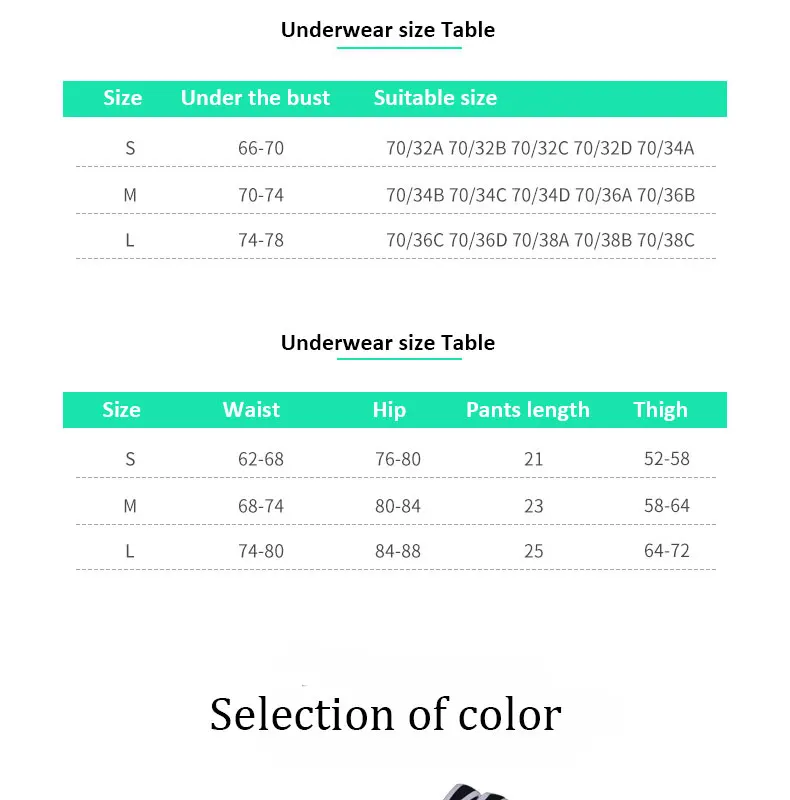Screen dimensions: 790x800
Task: Select the 'Under the bust' column header
Action: coord(255,98)
